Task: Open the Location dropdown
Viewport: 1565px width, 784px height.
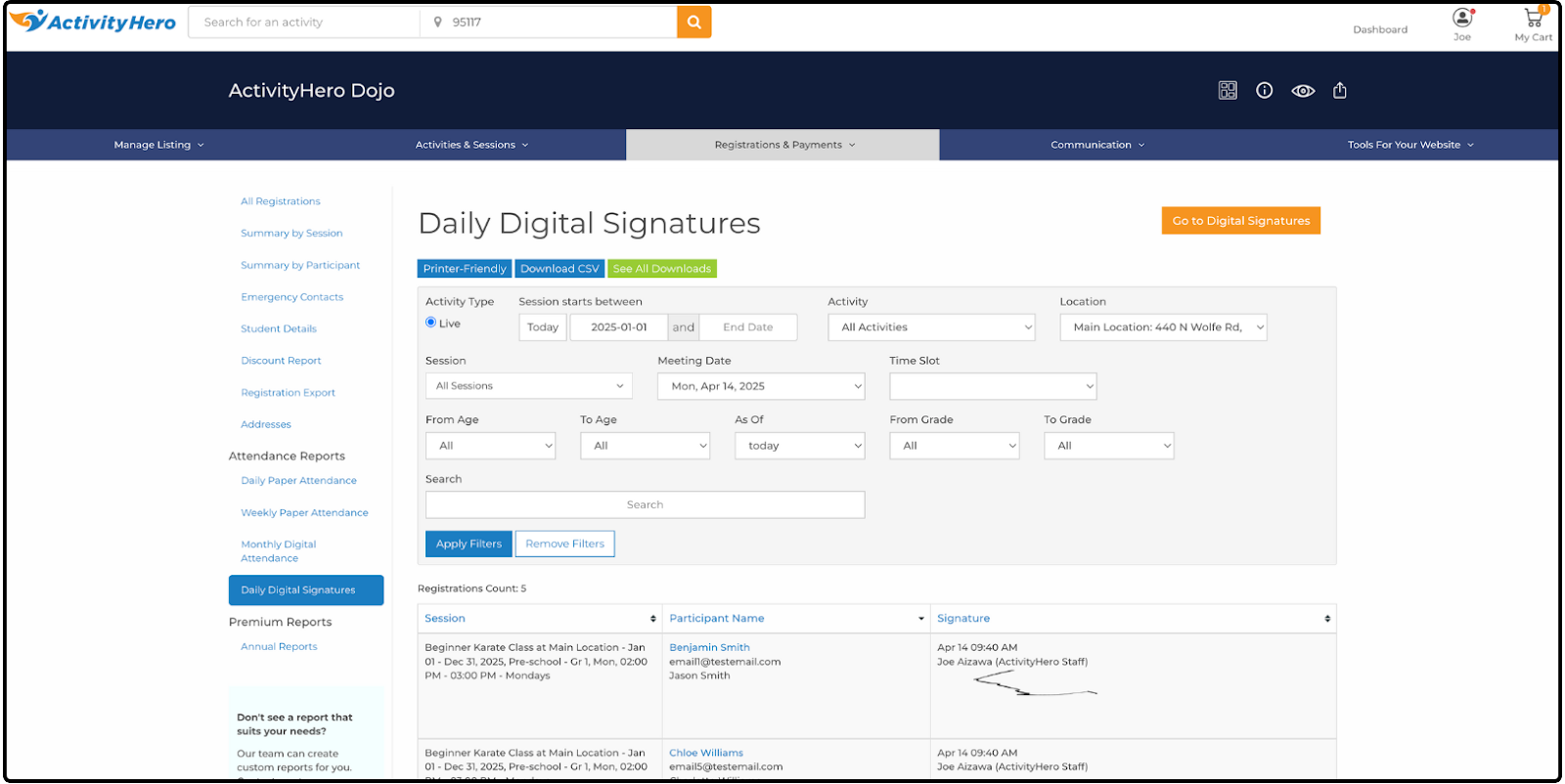Action: tap(1163, 327)
